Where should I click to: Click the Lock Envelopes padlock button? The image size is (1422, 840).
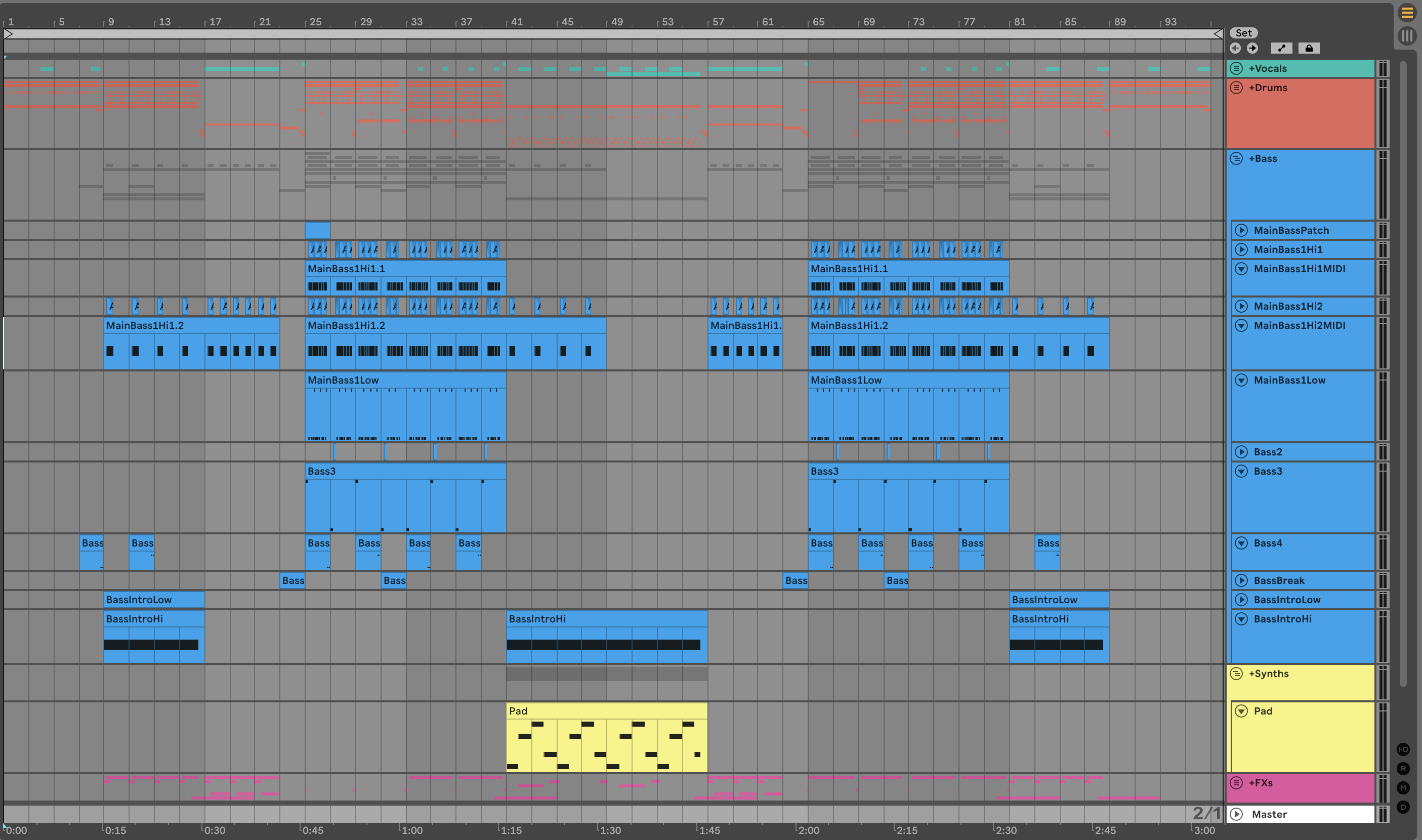point(1309,48)
